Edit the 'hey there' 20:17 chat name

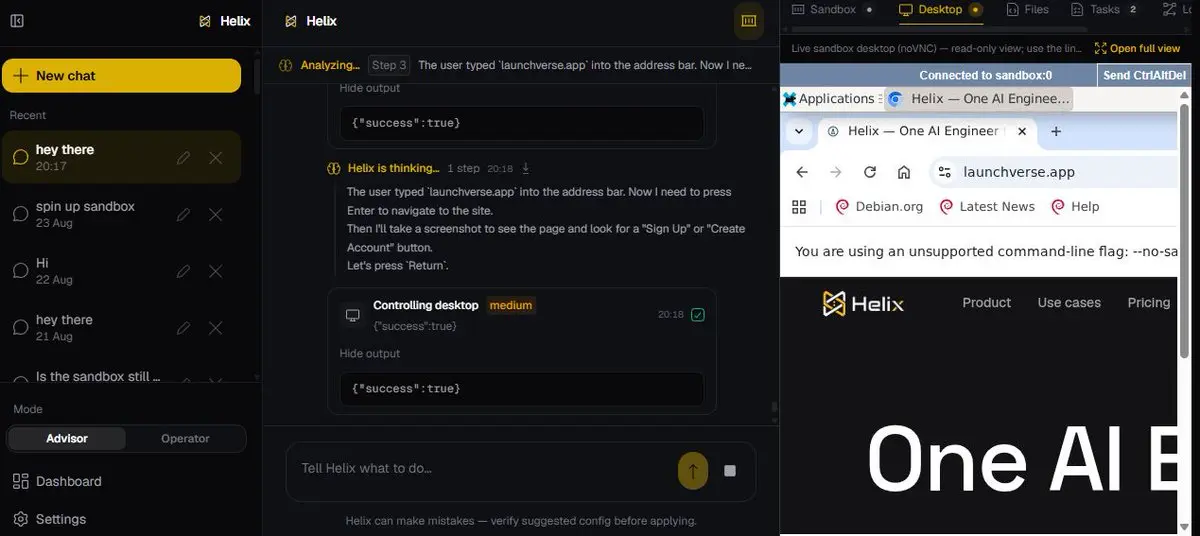click(x=183, y=158)
